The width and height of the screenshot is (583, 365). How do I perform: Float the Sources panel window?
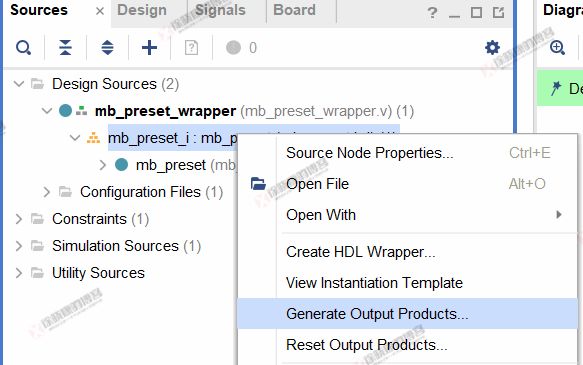(x=498, y=13)
